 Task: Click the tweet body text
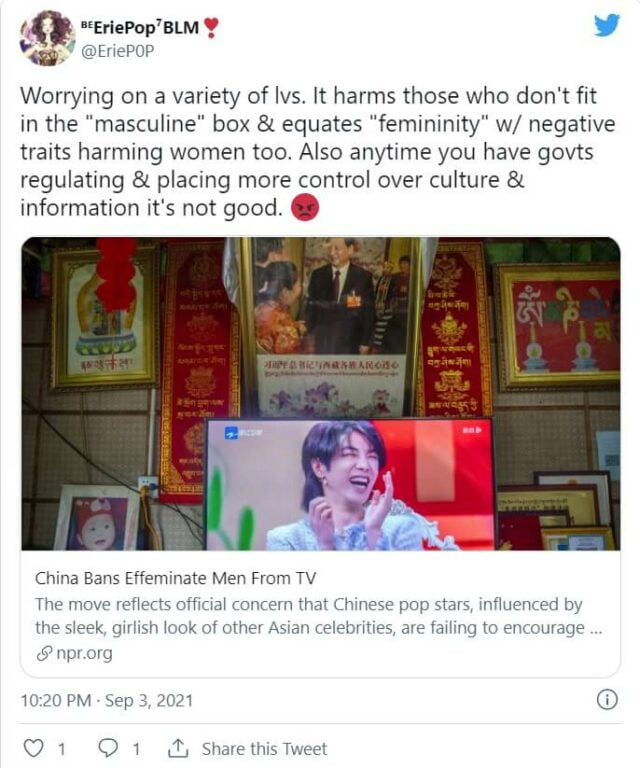(x=317, y=152)
